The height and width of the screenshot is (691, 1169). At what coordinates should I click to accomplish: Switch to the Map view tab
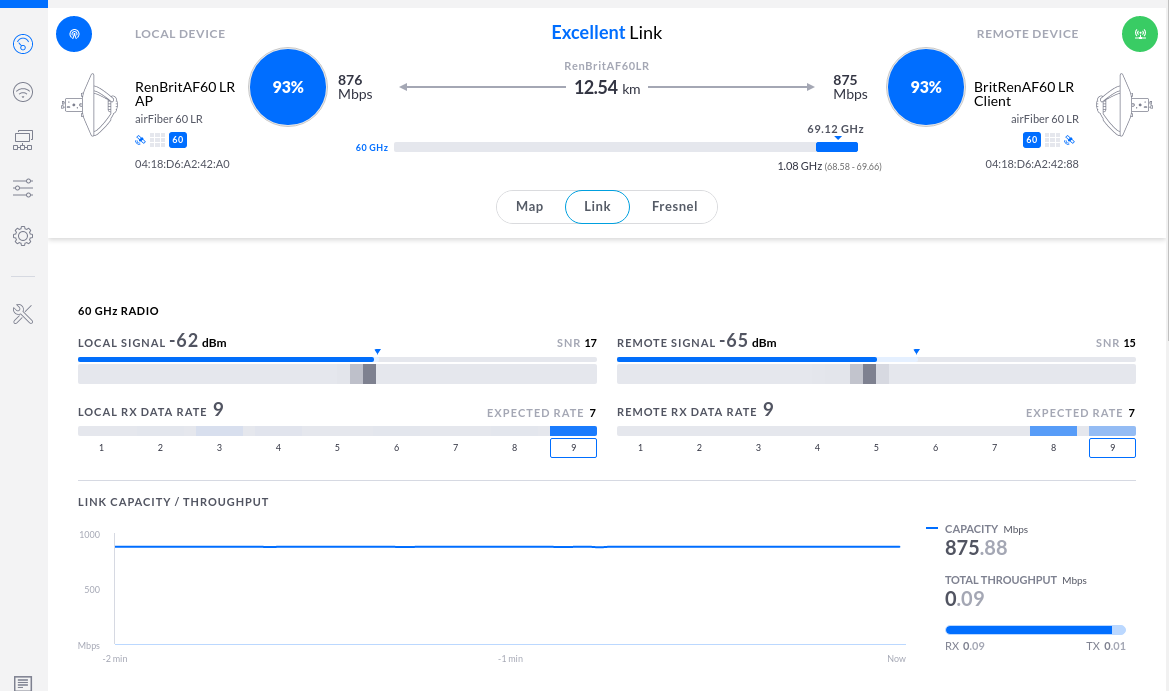[529, 207]
